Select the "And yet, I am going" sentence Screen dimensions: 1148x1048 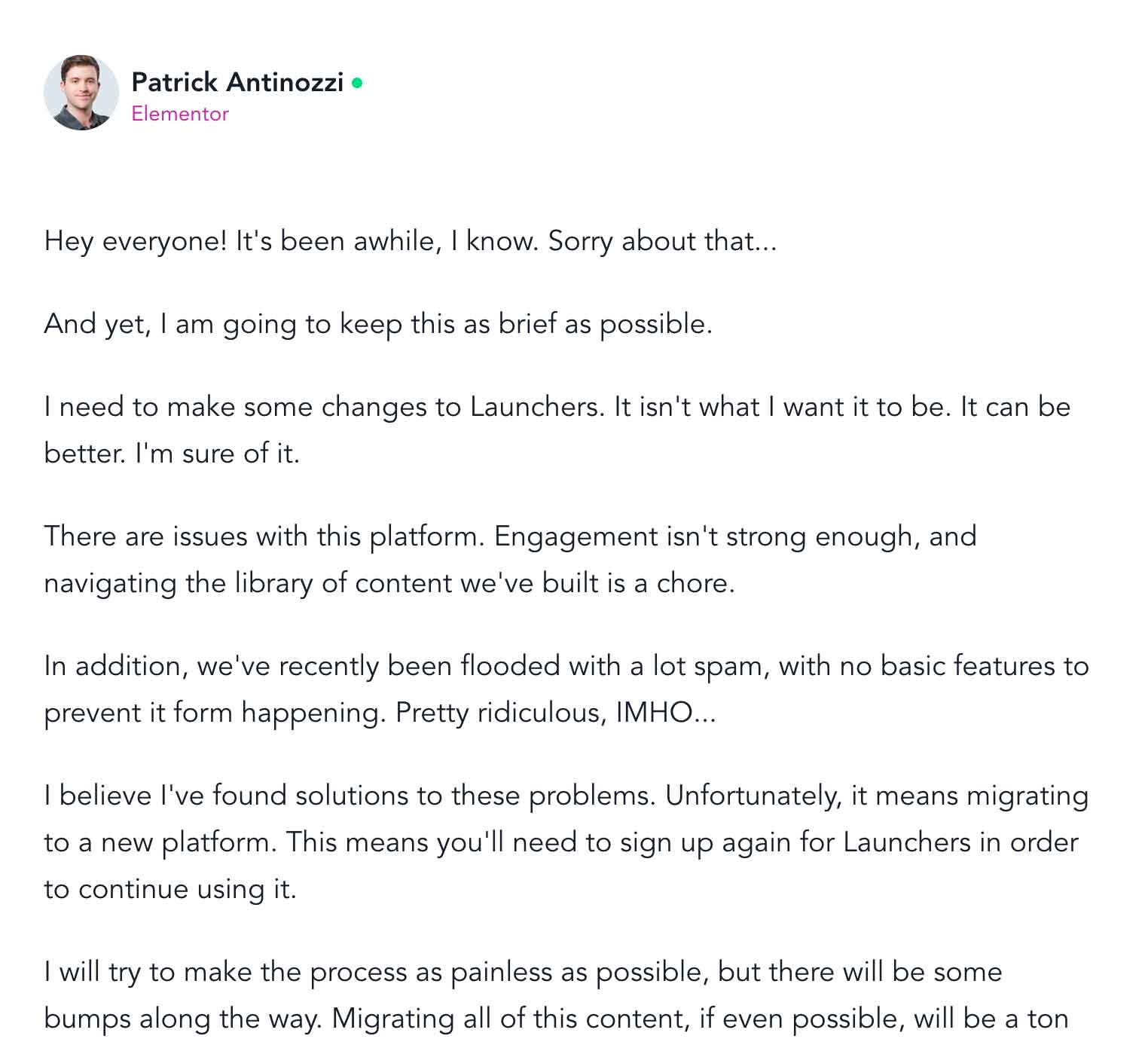[378, 325]
